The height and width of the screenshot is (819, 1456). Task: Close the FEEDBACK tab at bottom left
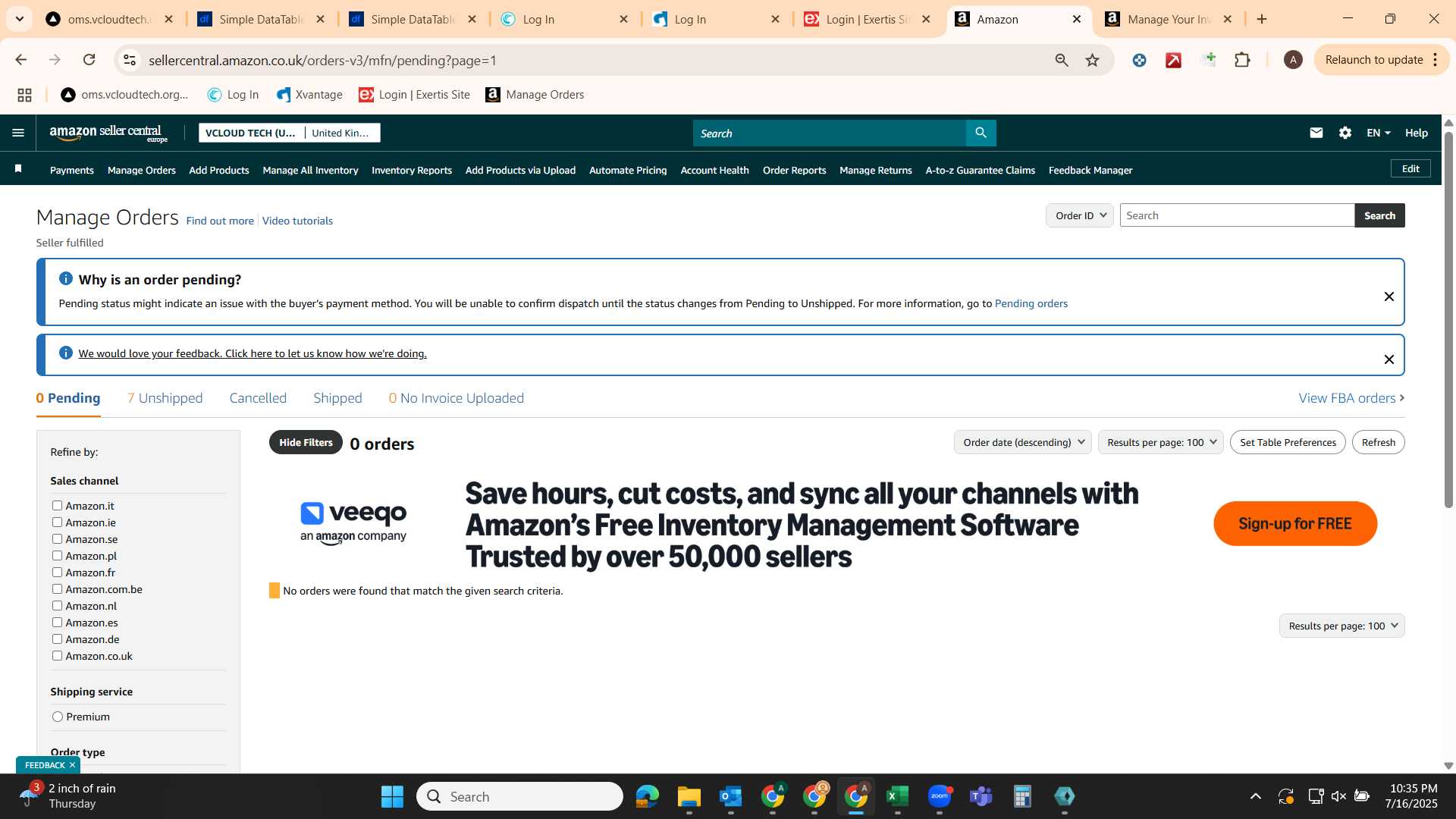click(72, 765)
